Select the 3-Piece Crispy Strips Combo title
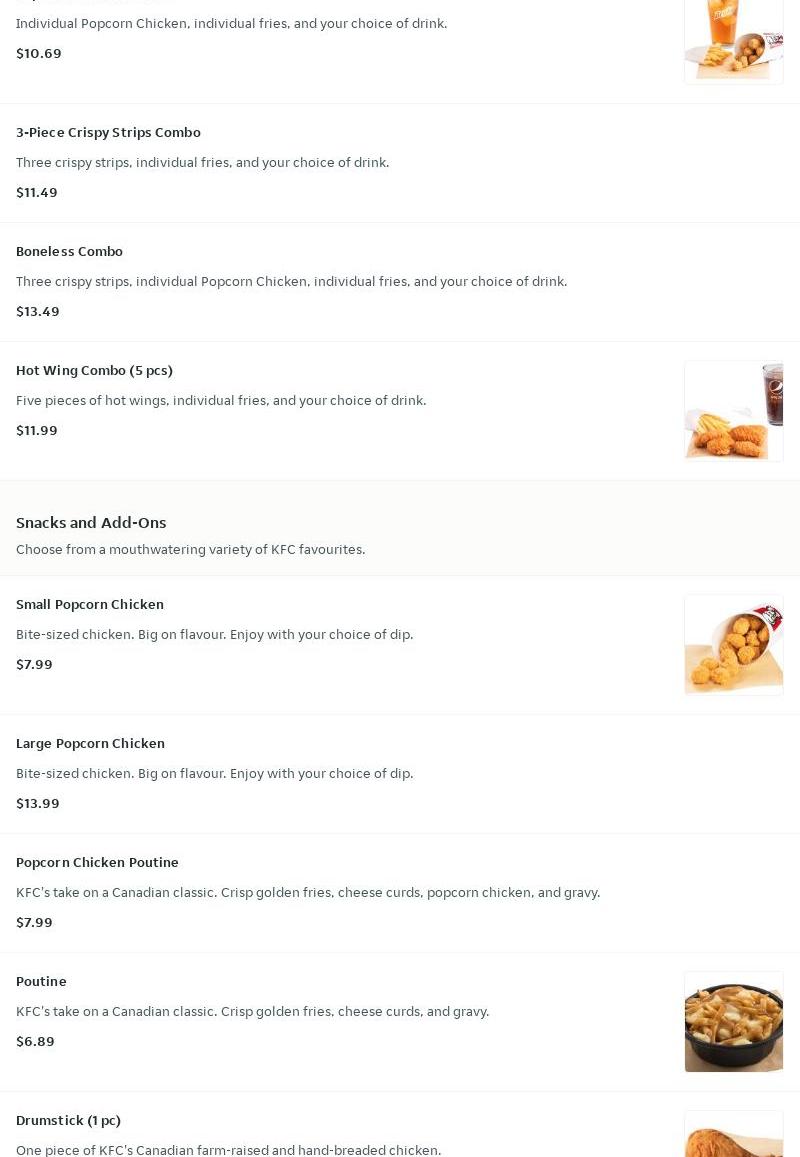The image size is (800, 1157). coord(108,132)
